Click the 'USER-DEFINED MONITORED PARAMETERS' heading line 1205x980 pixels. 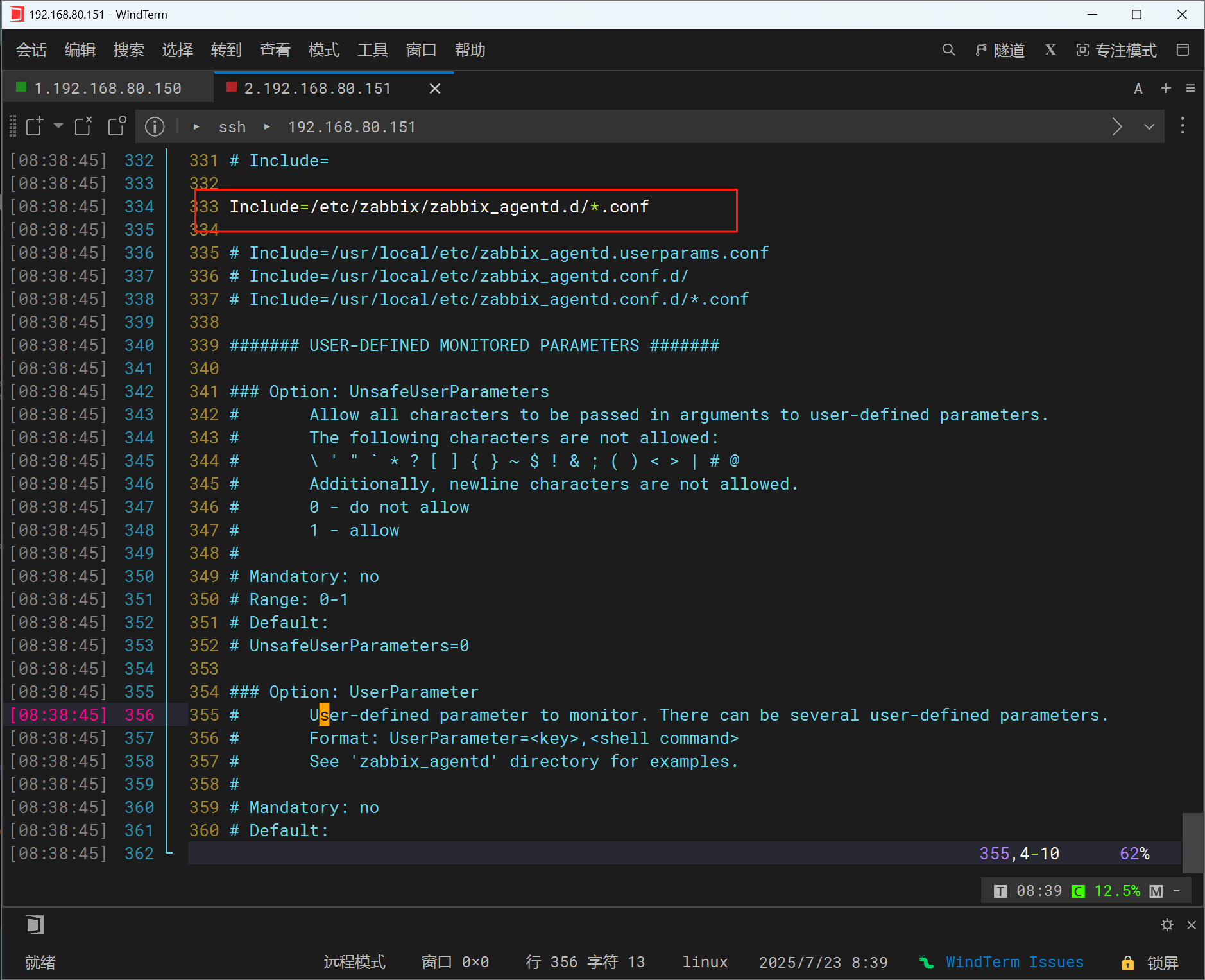(474, 345)
